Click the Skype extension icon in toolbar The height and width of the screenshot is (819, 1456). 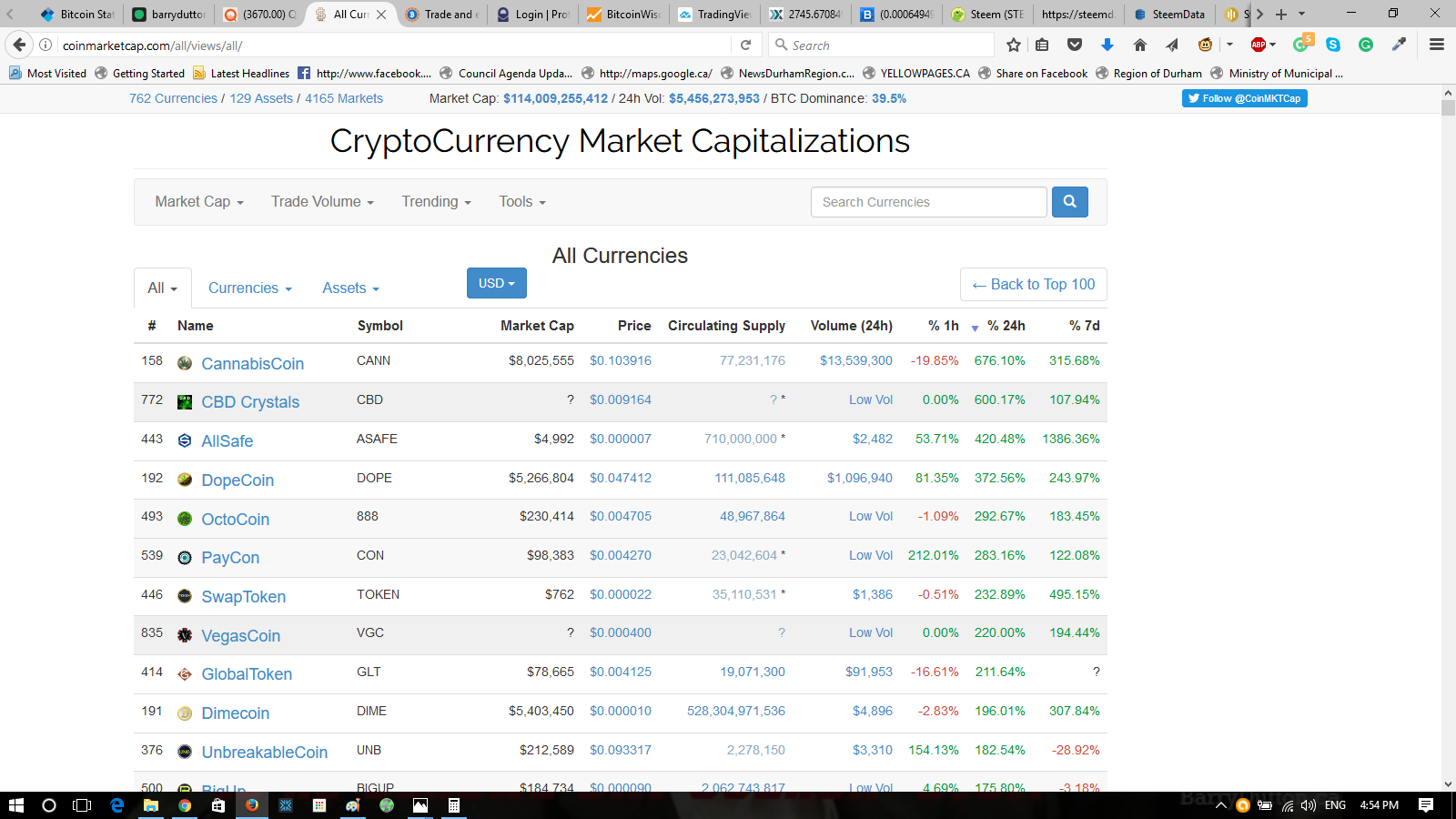click(1333, 45)
